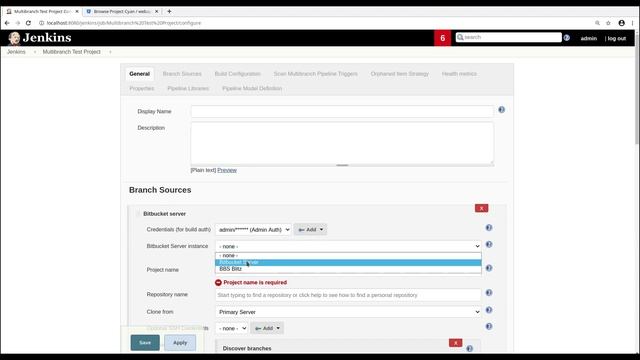Go to Orphaned Item Strategy tab
The image size is (640, 360).
coord(400,74)
